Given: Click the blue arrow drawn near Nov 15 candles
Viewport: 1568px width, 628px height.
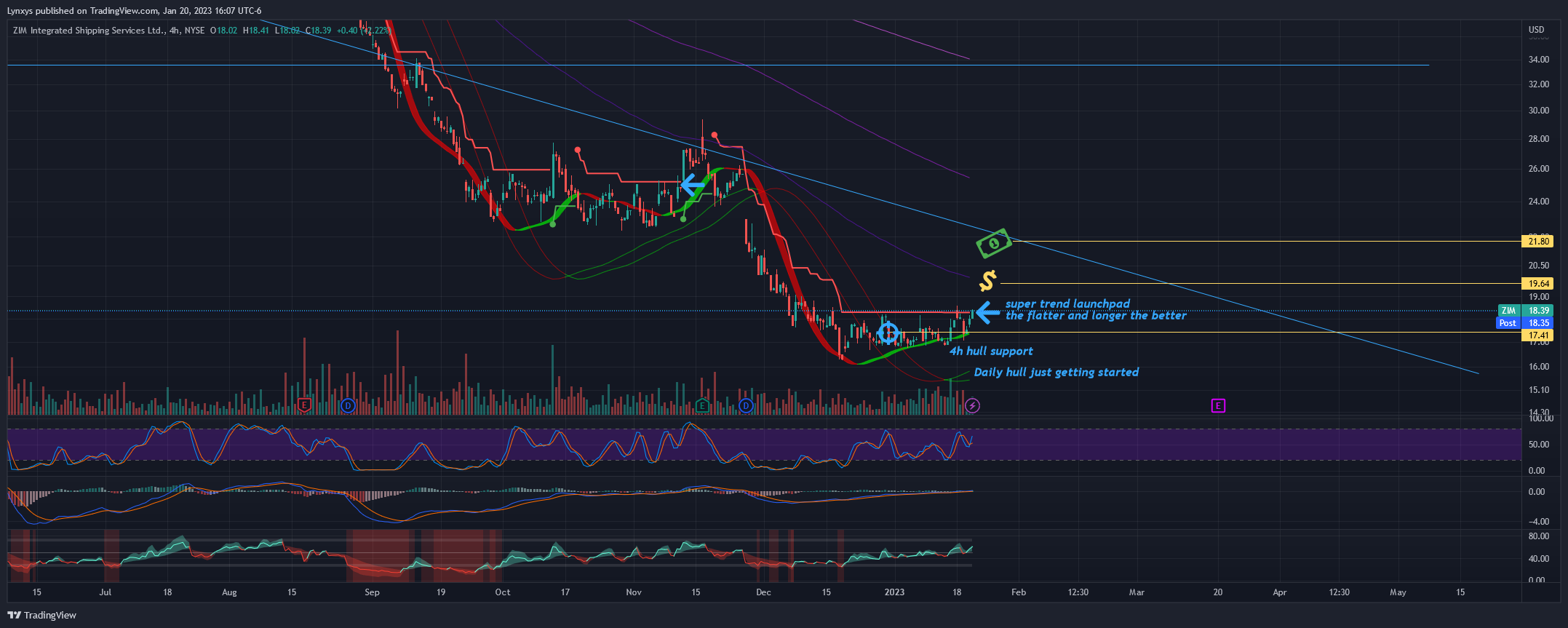Looking at the screenshot, I should [693, 185].
